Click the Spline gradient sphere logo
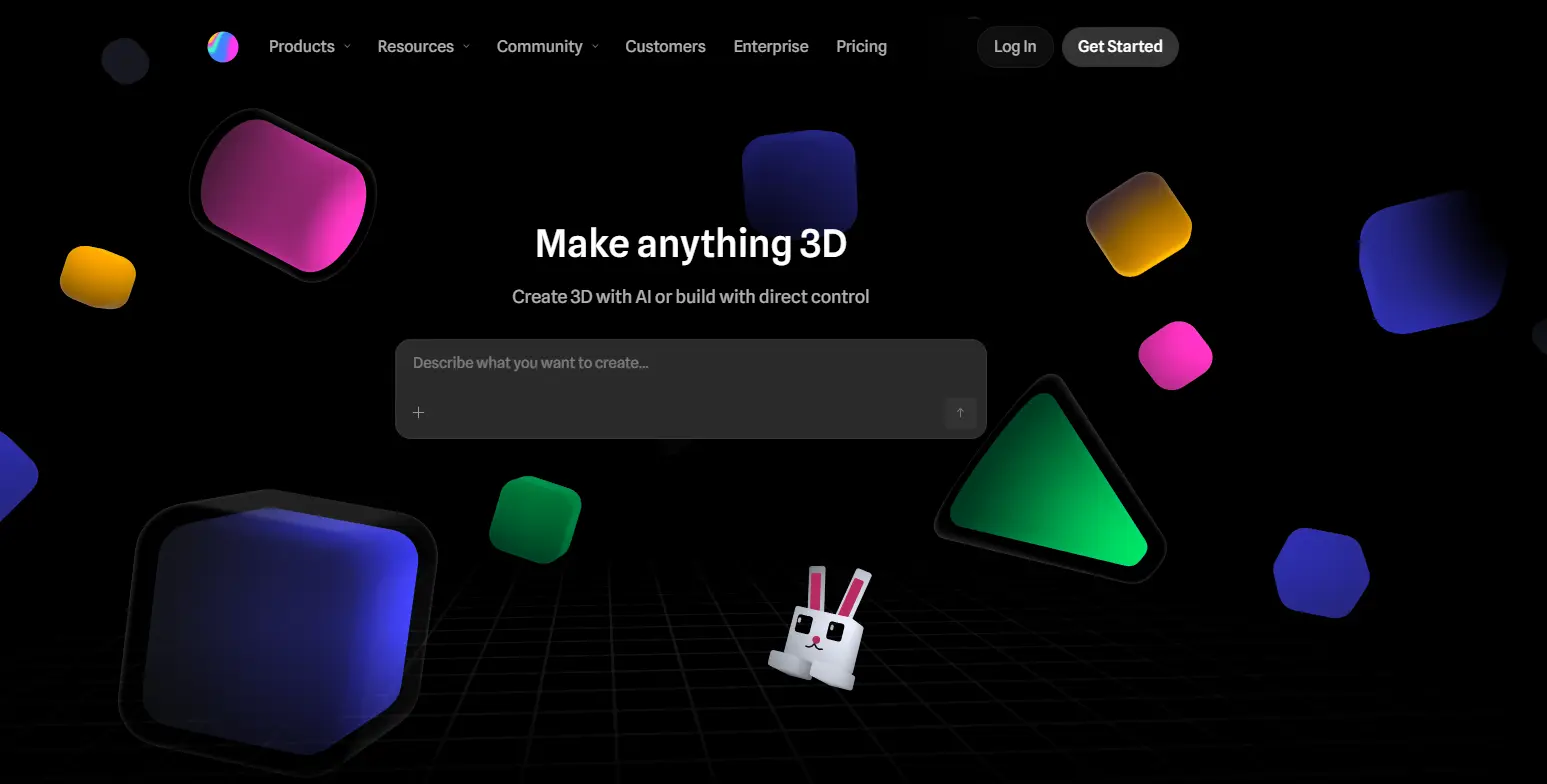 223,47
